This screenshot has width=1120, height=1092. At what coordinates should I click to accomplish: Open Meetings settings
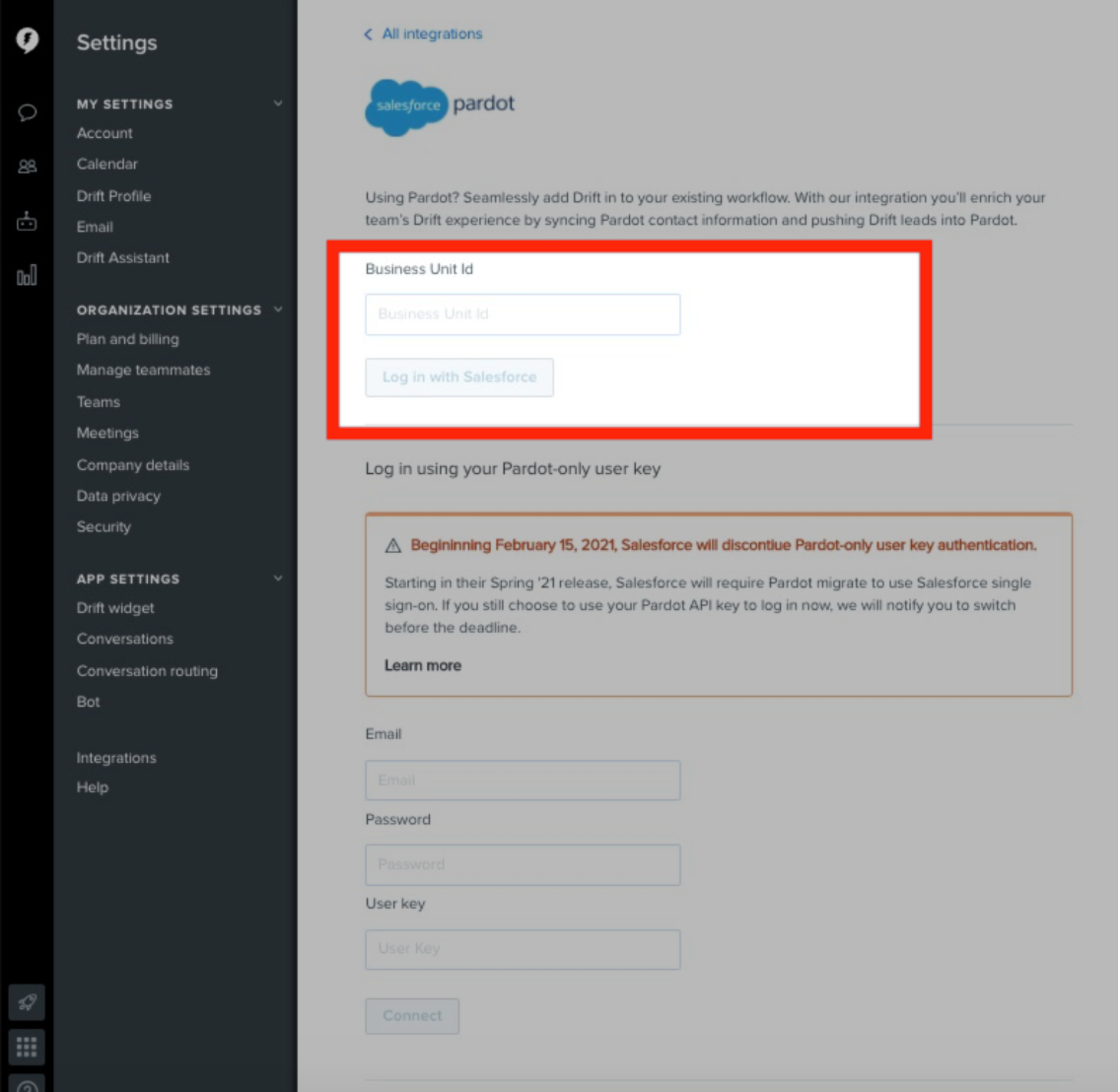pos(107,433)
